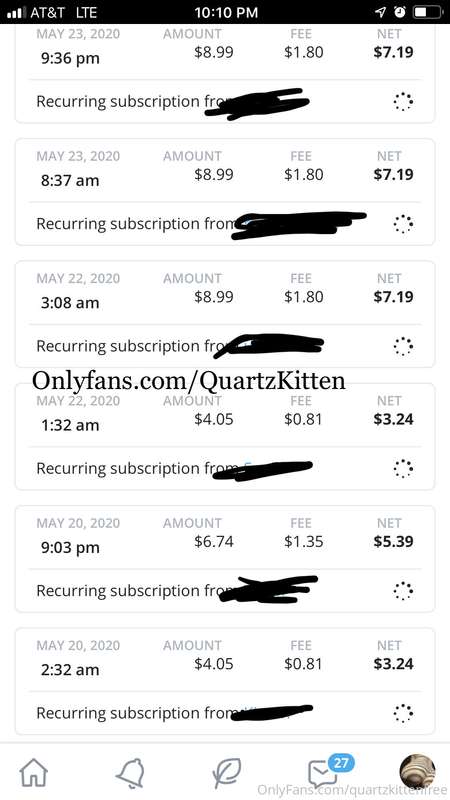The image size is (450, 800).
Task: Open the Home tab icon
Action: [33, 772]
